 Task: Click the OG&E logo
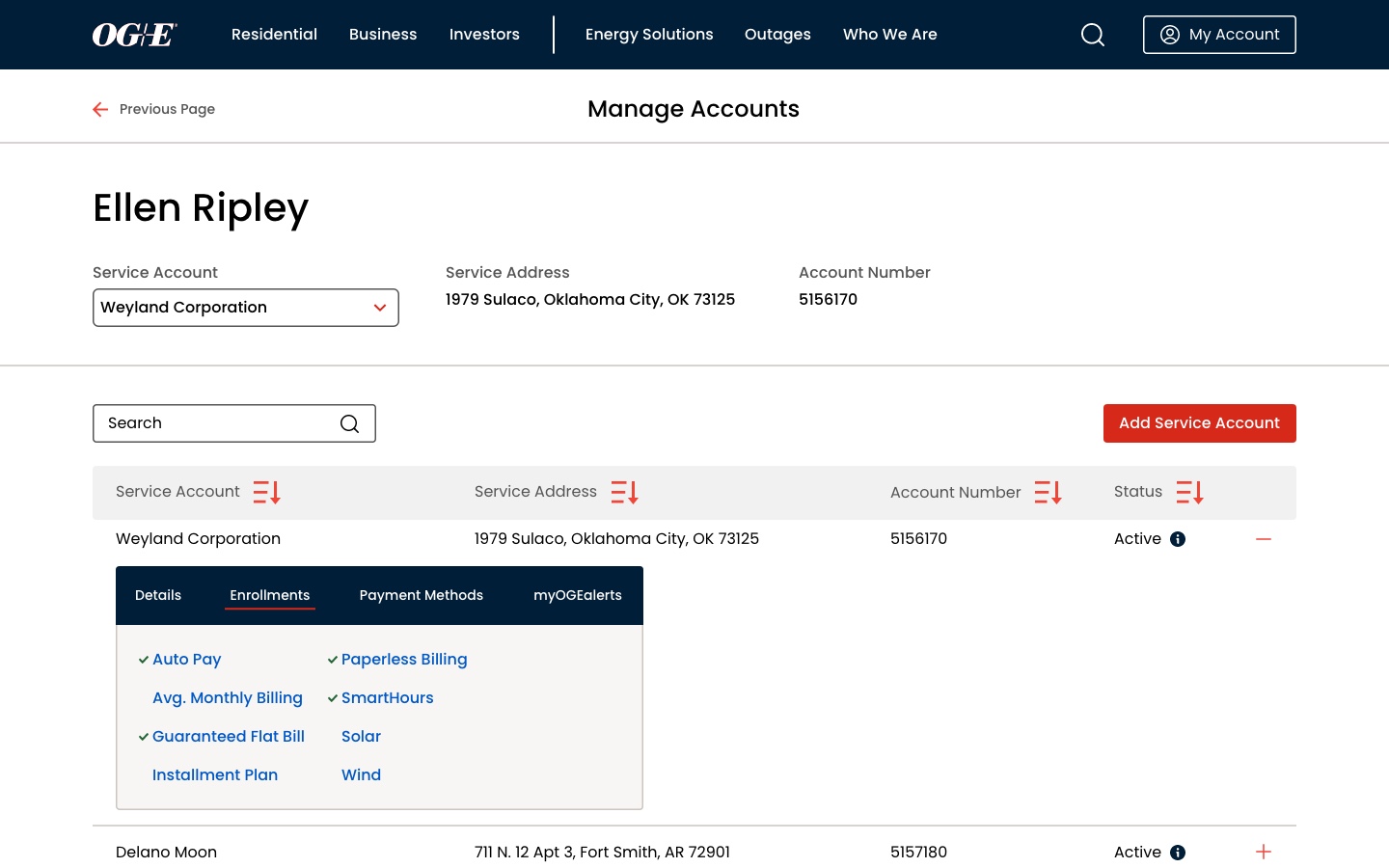click(x=135, y=35)
